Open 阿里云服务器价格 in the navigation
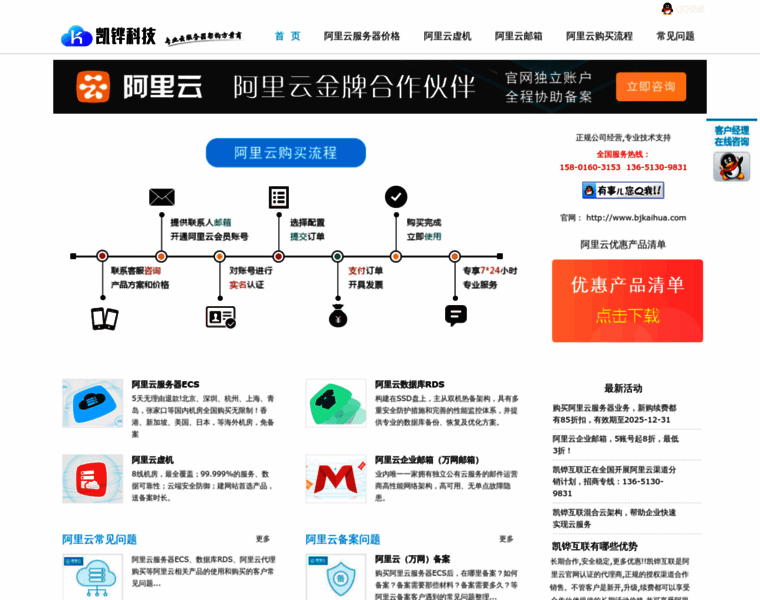The width and height of the screenshot is (760, 600). (x=362, y=36)
